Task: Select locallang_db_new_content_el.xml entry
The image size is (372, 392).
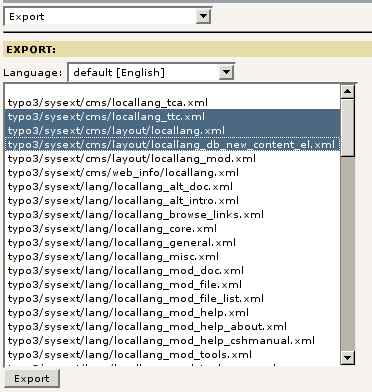Action: 173,144
